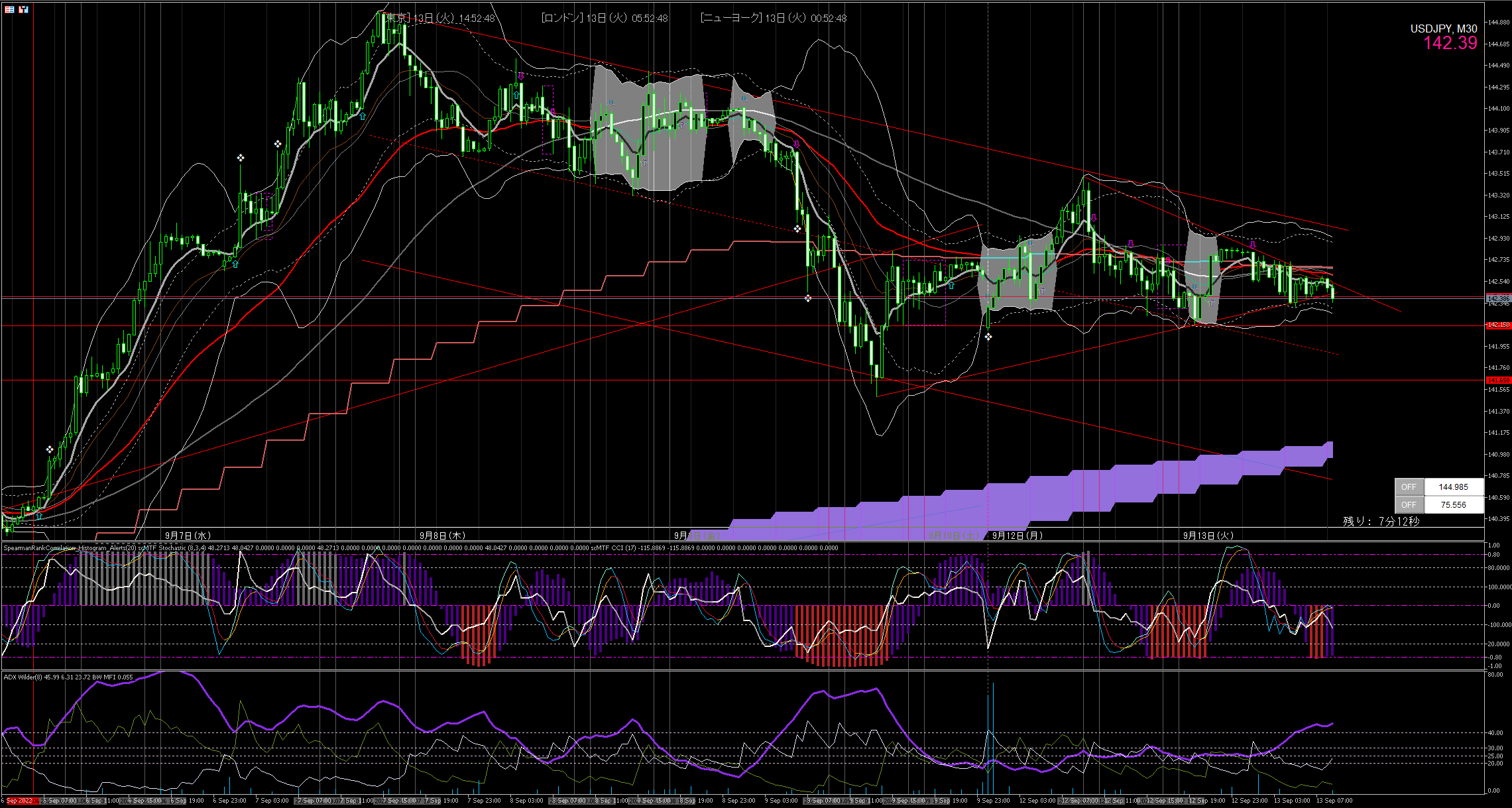
Task: Select the 9月8日(木) date label
Action: (x=442, y=536)
